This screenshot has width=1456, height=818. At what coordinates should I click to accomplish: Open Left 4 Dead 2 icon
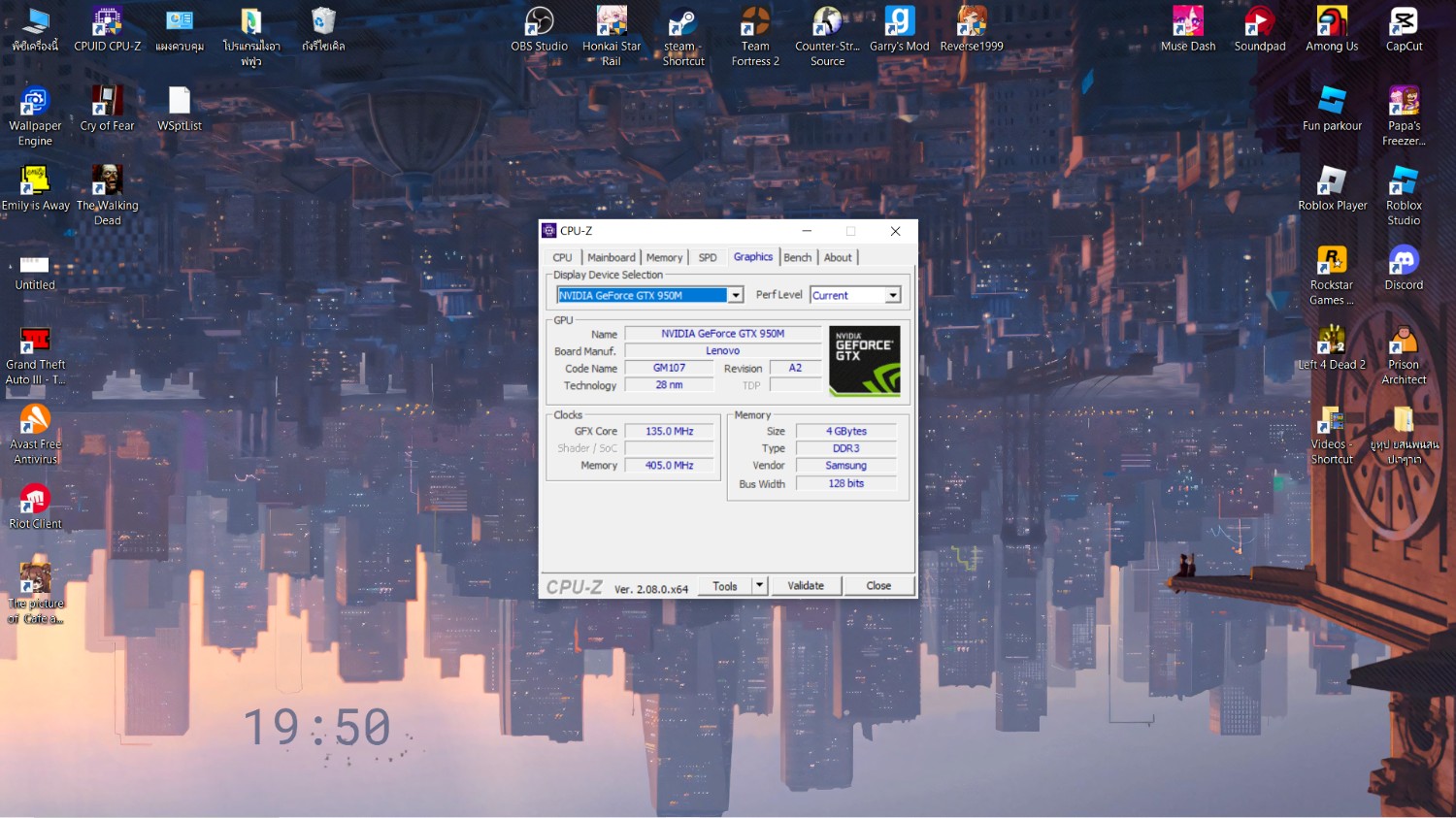[1332, 347]
